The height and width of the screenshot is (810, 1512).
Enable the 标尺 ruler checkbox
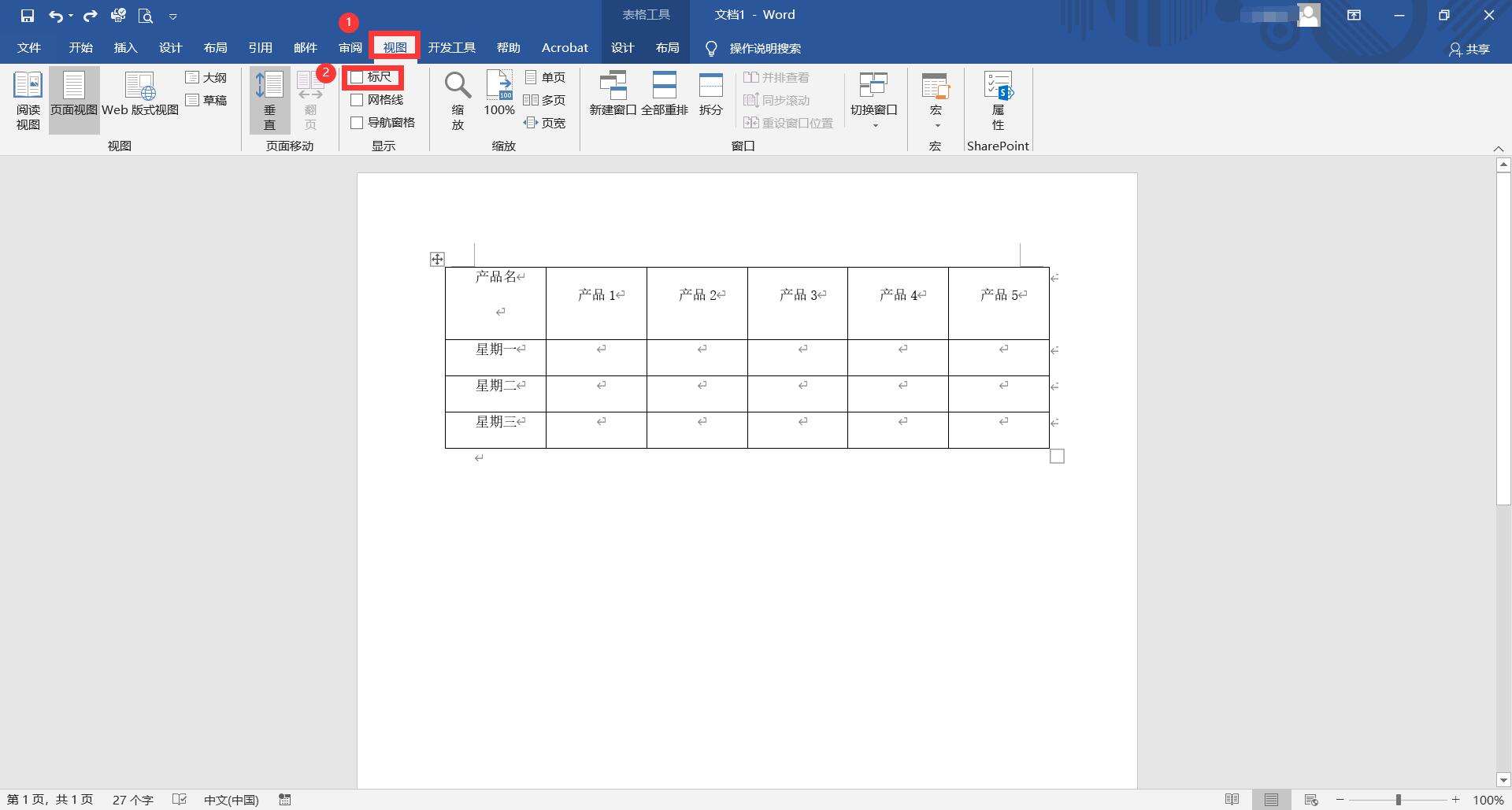click(357, 77)
